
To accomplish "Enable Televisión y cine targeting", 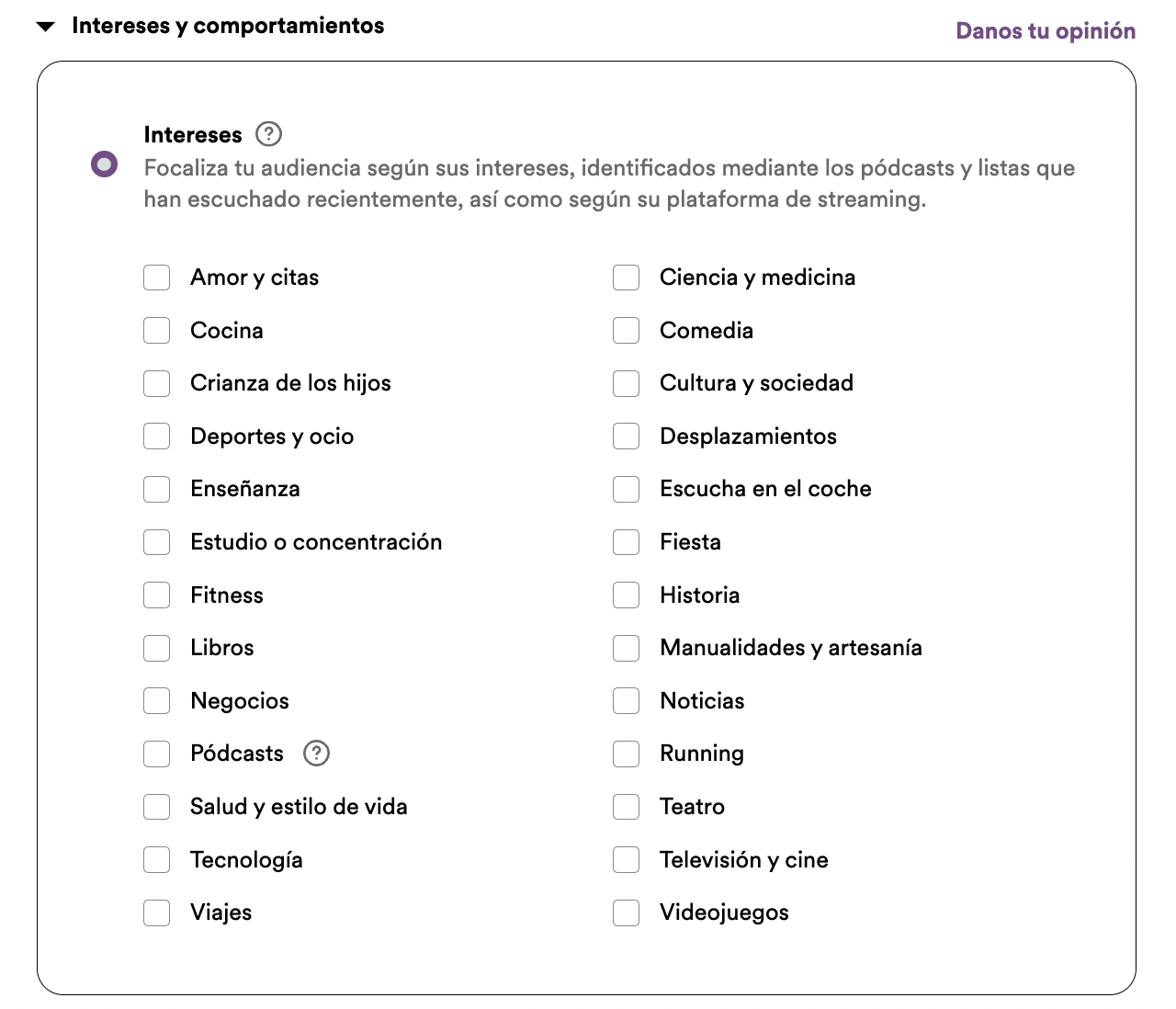I will click(x=626, y=859).
